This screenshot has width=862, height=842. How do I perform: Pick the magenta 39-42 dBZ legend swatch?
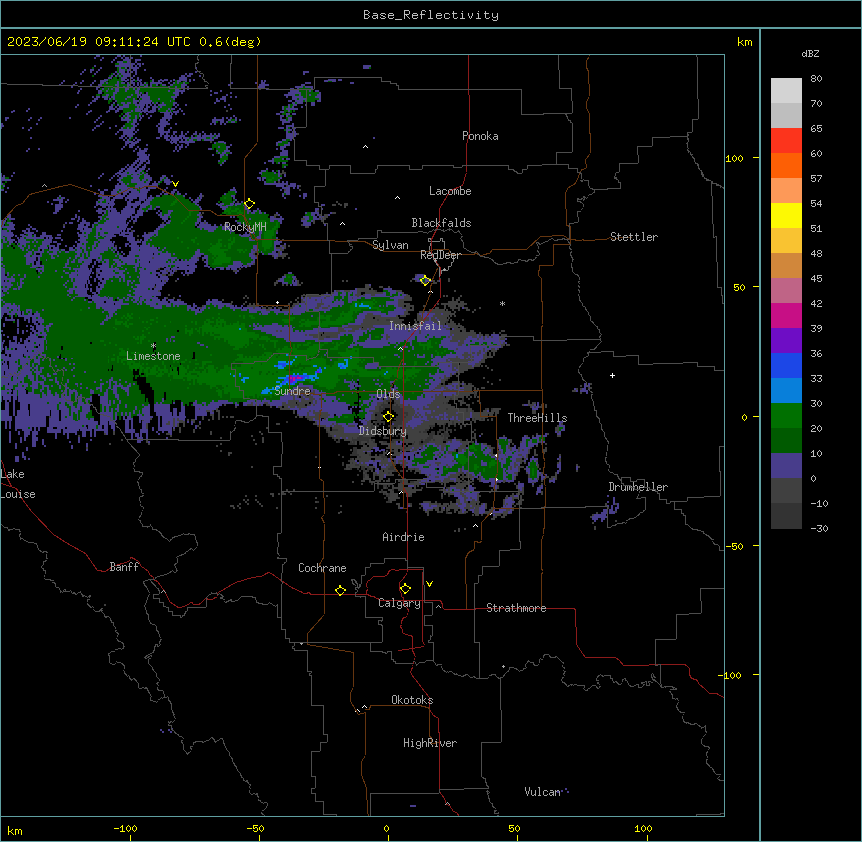coord(786,315)
